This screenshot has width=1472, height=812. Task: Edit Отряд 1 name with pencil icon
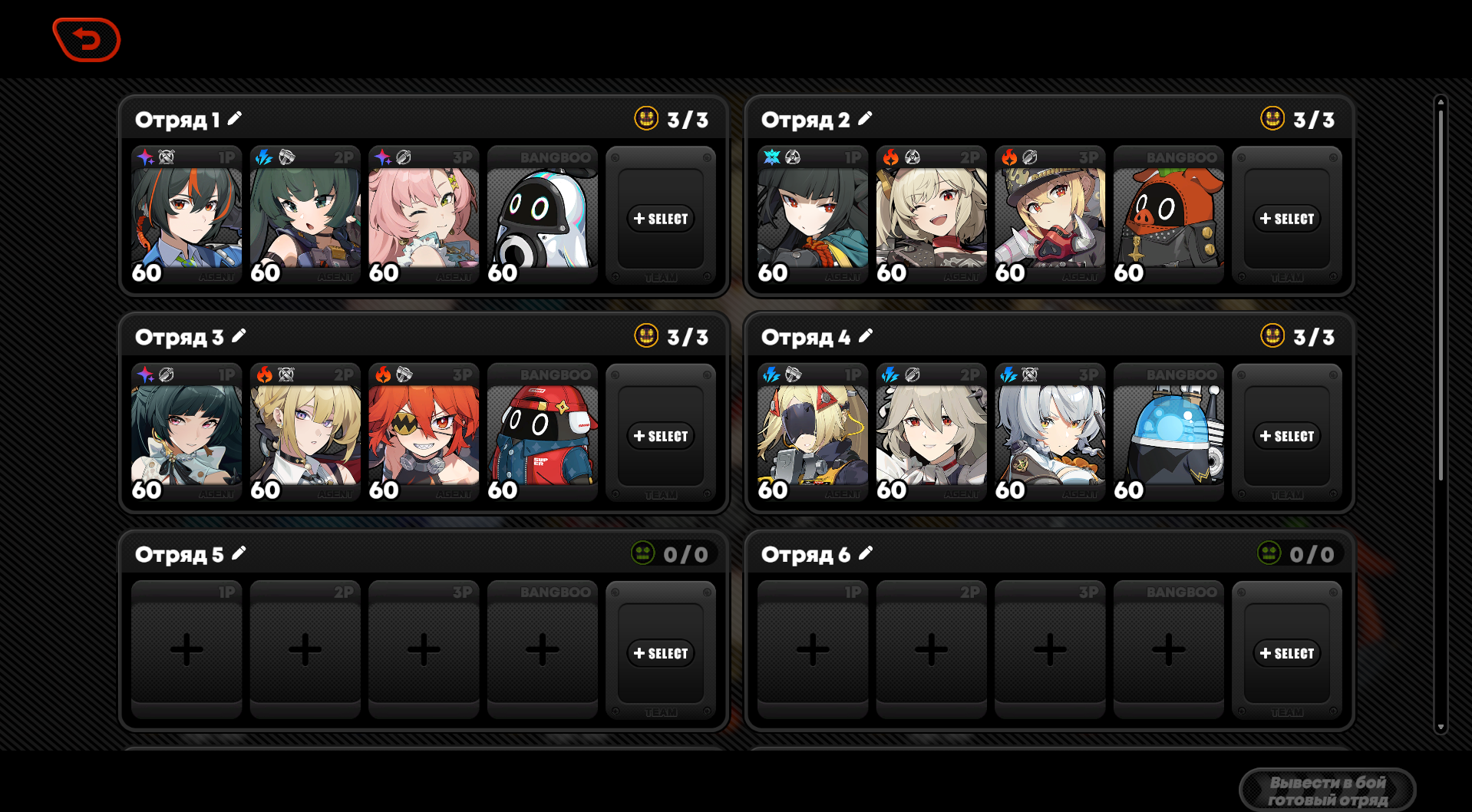coord(235,118)
